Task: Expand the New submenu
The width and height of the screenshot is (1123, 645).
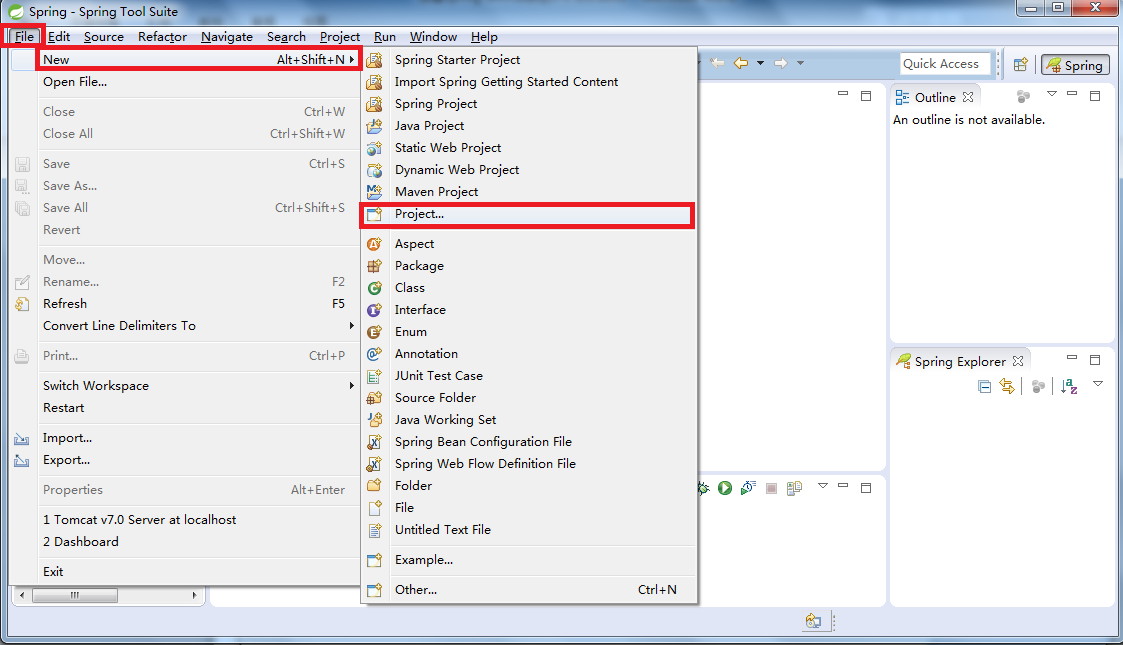Action: 185,59
